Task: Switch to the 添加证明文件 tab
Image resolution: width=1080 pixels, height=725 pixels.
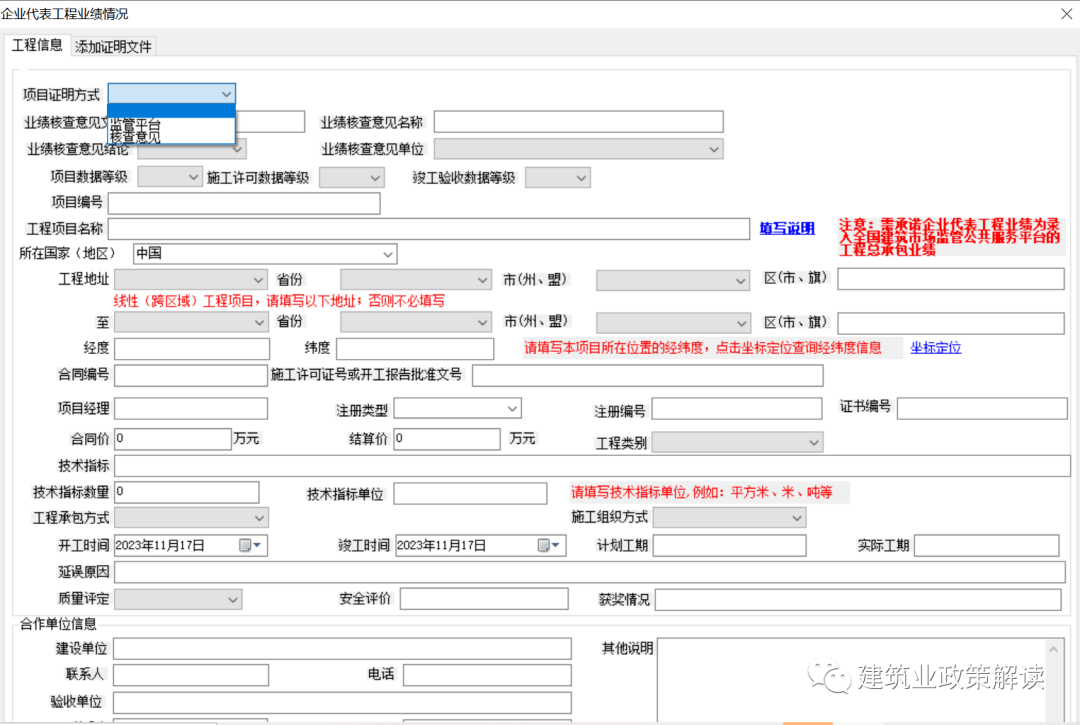Action: pos(112,45)
